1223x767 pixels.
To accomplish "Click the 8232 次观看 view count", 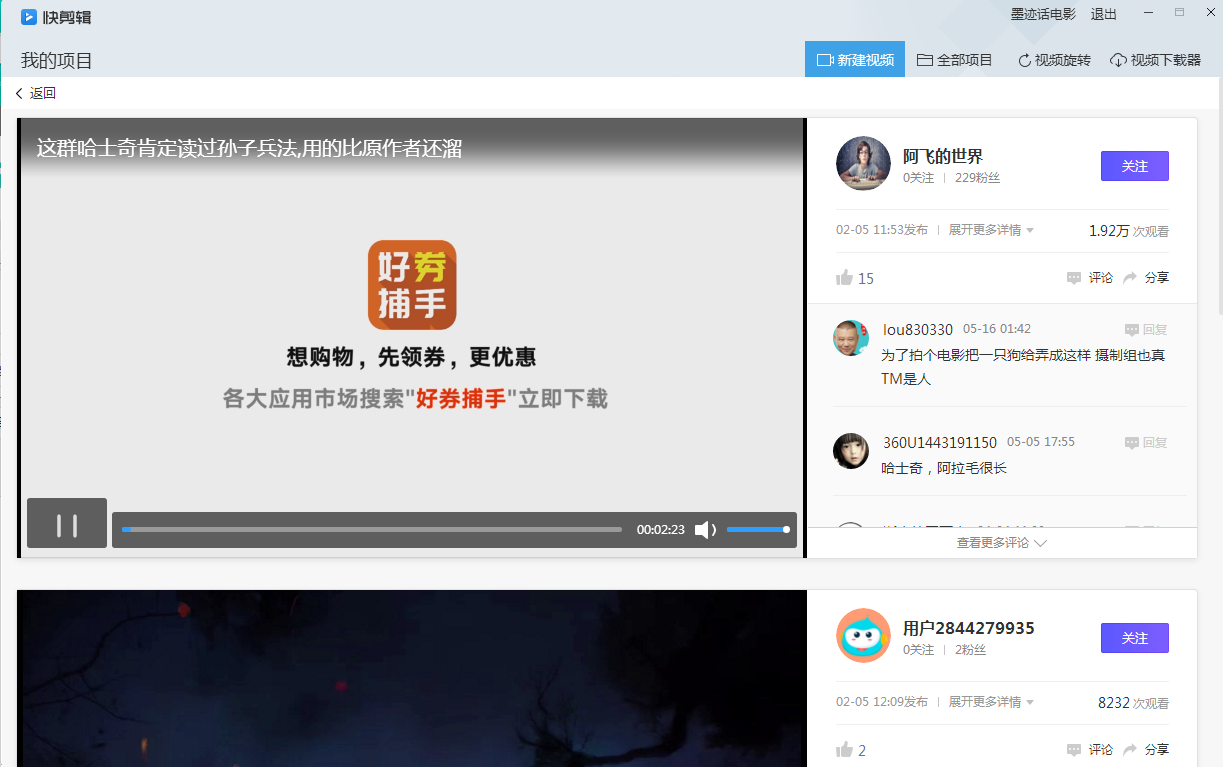I will coord(1133,703).
